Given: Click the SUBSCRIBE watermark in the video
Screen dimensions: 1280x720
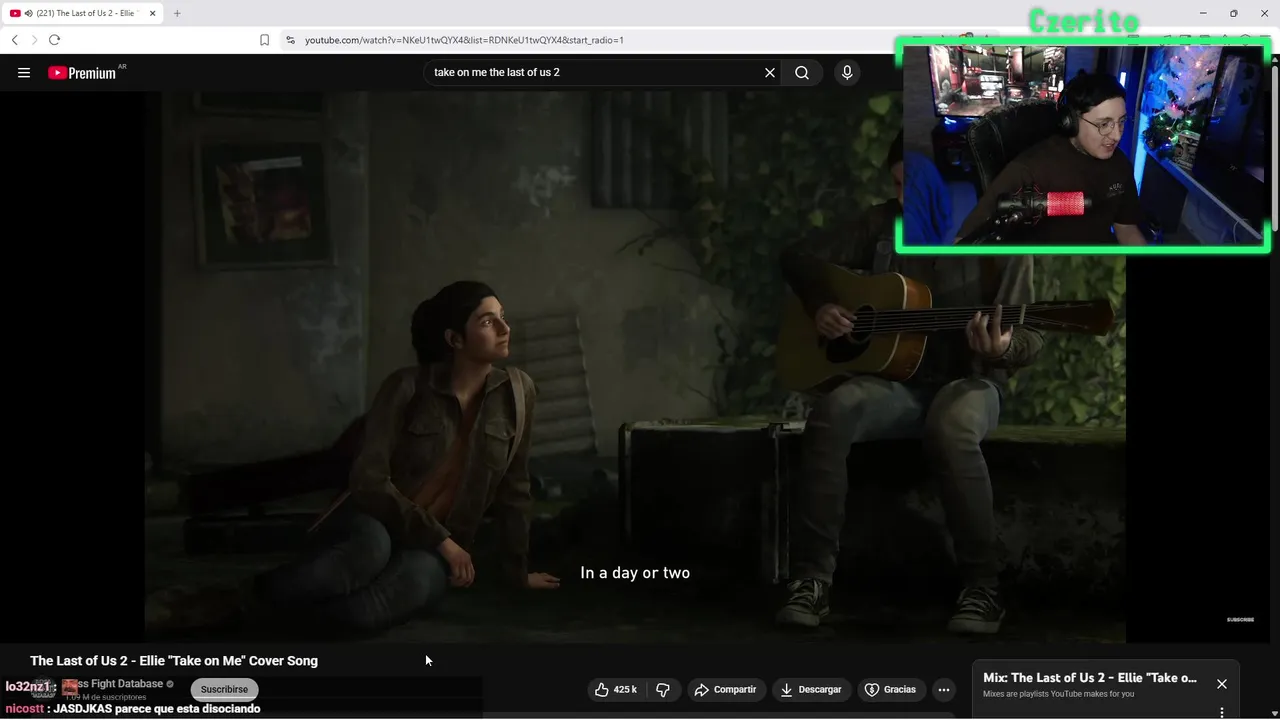Looking at the screenshot, I should click(1240, 619).
